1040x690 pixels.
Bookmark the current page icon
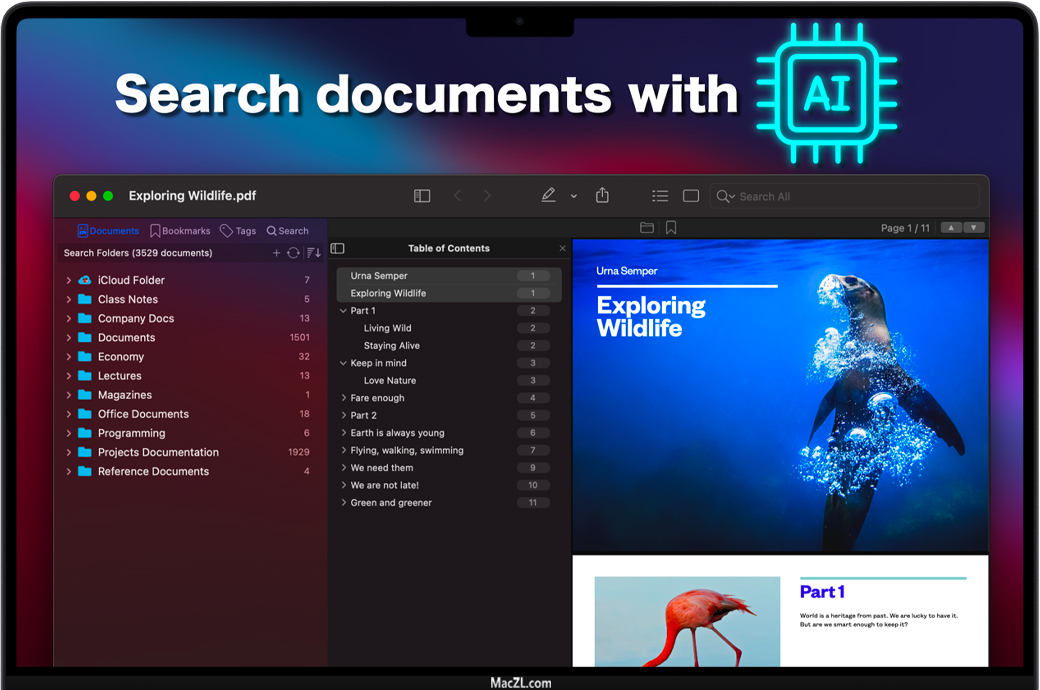click(x=671, y=228)
